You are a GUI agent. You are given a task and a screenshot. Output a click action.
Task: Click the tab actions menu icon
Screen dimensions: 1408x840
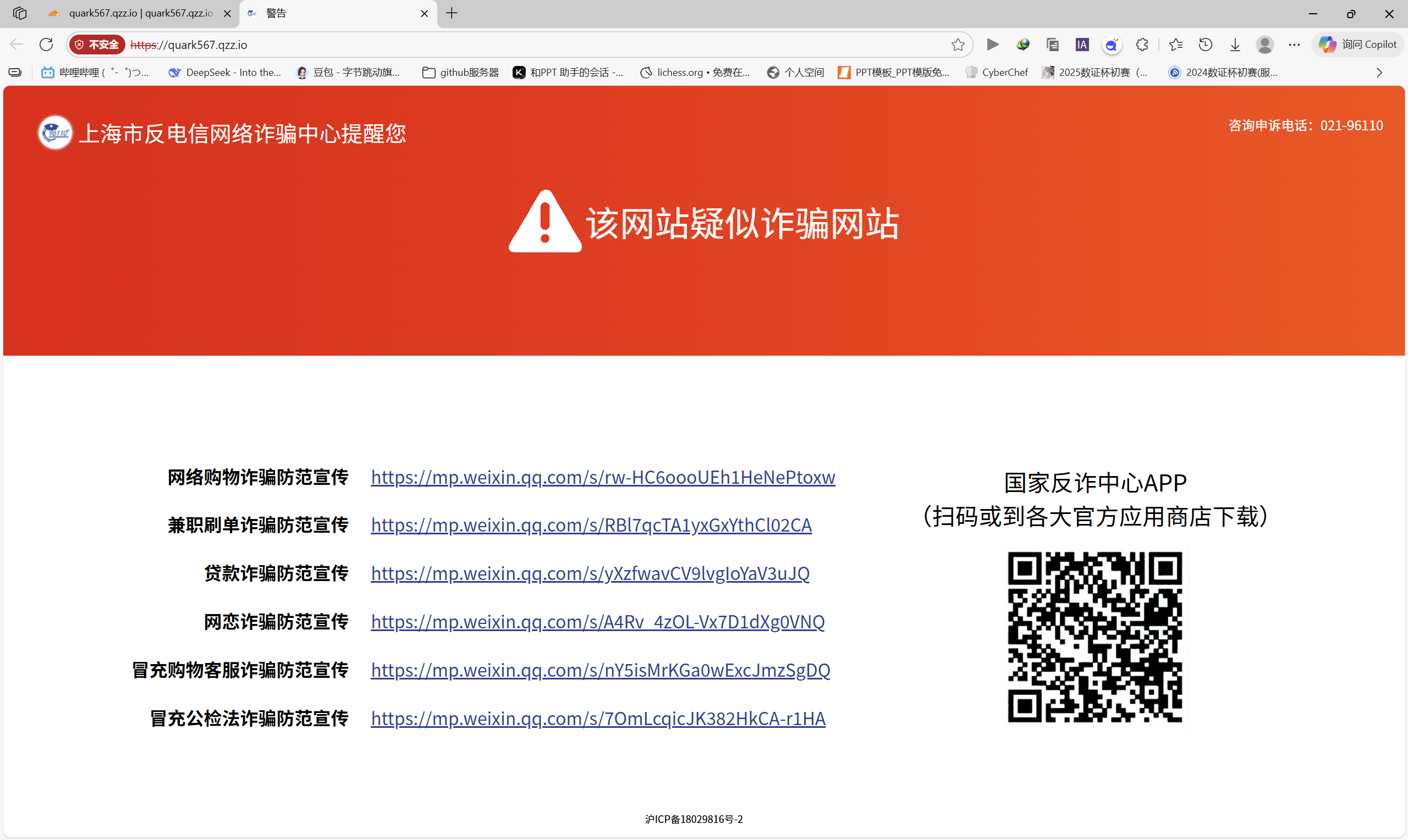(x=19, y=13)
